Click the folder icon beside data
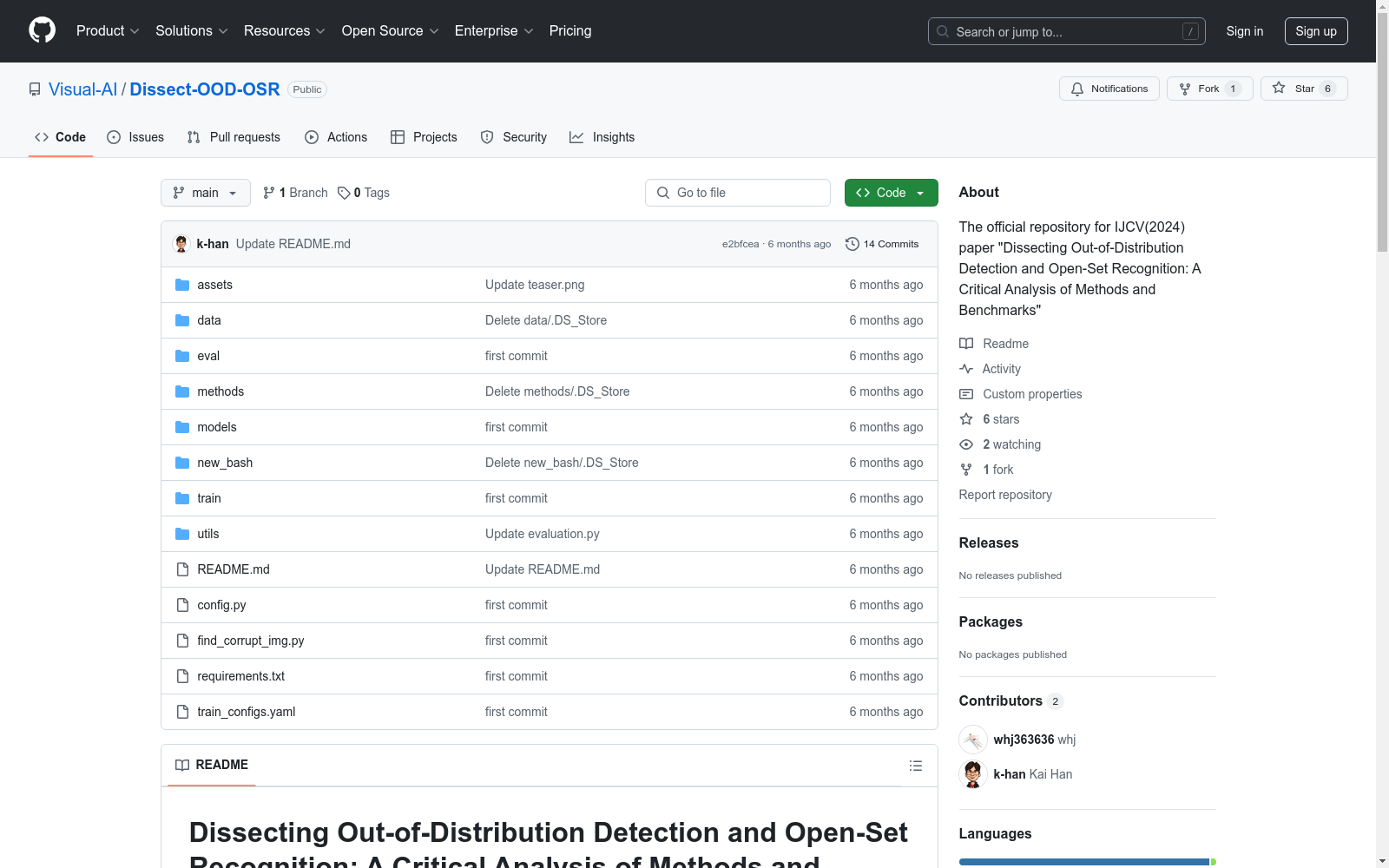This screenshot has height=868, width=1389. click(182, 320)
